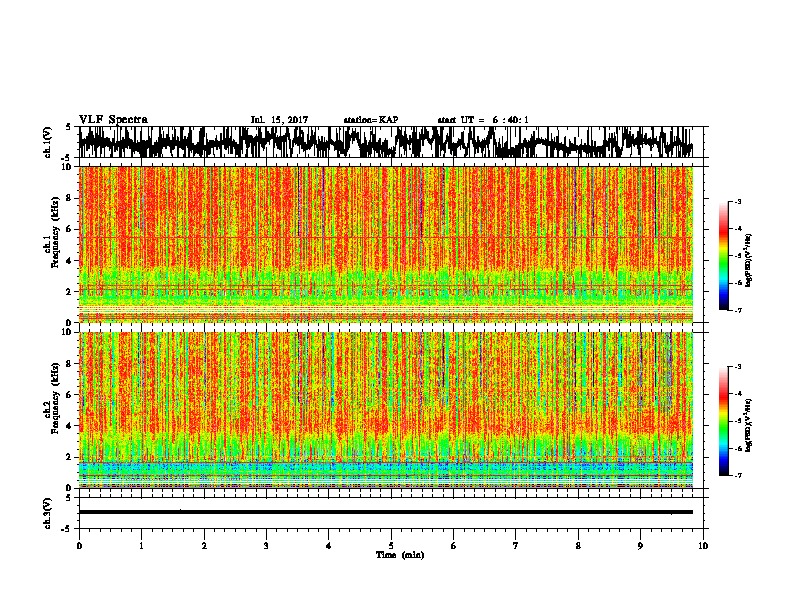Click time axis tick label "6"
Image resolution: width=792 pixels, height=612 pixels.
click(x=454, y=546)
